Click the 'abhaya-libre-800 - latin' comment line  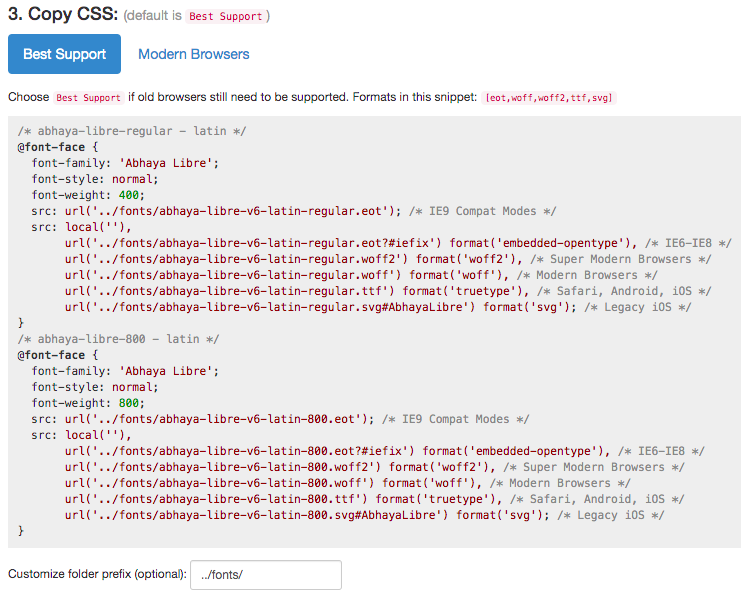(118, 339)
